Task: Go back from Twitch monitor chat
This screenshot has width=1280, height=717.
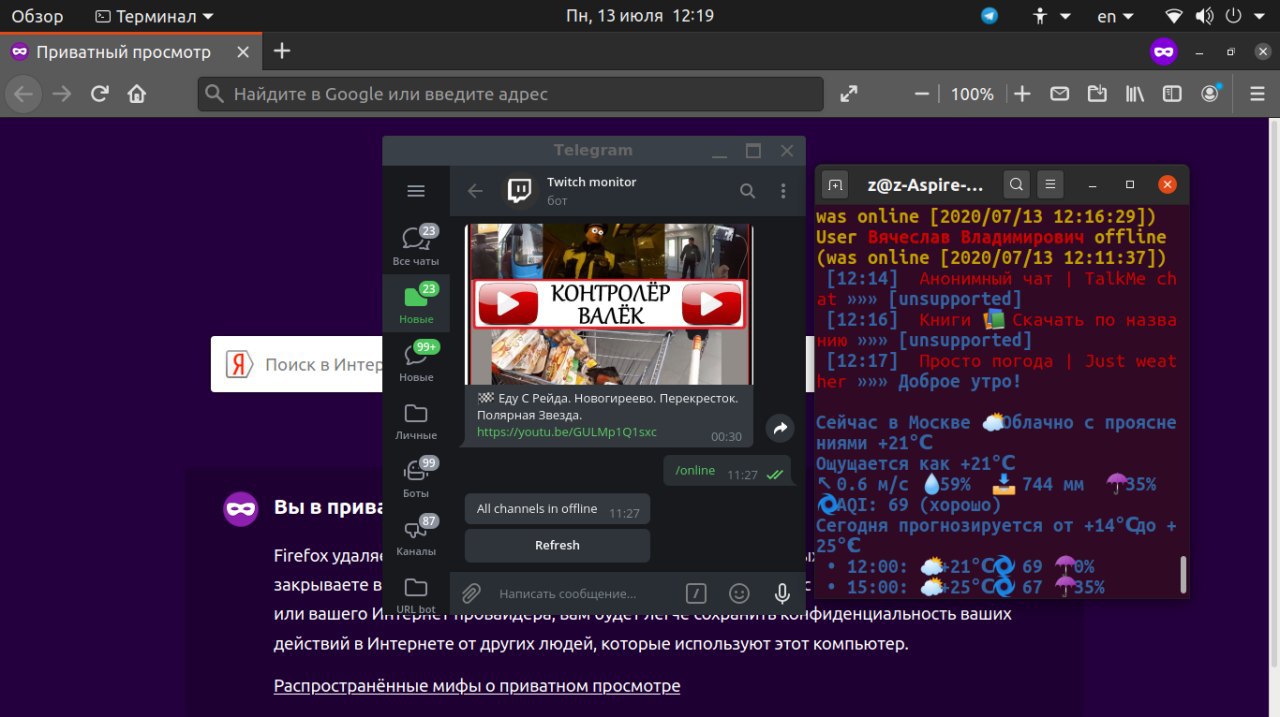Action: [476, 191]
